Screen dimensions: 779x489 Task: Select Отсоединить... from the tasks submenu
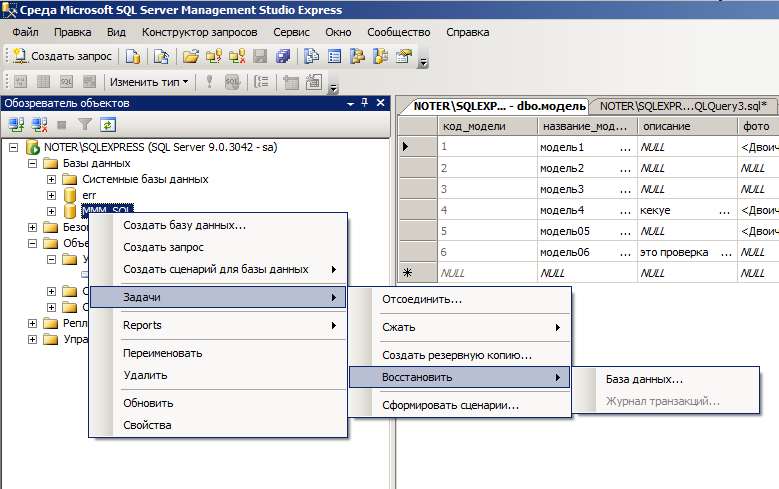(460, 299)
